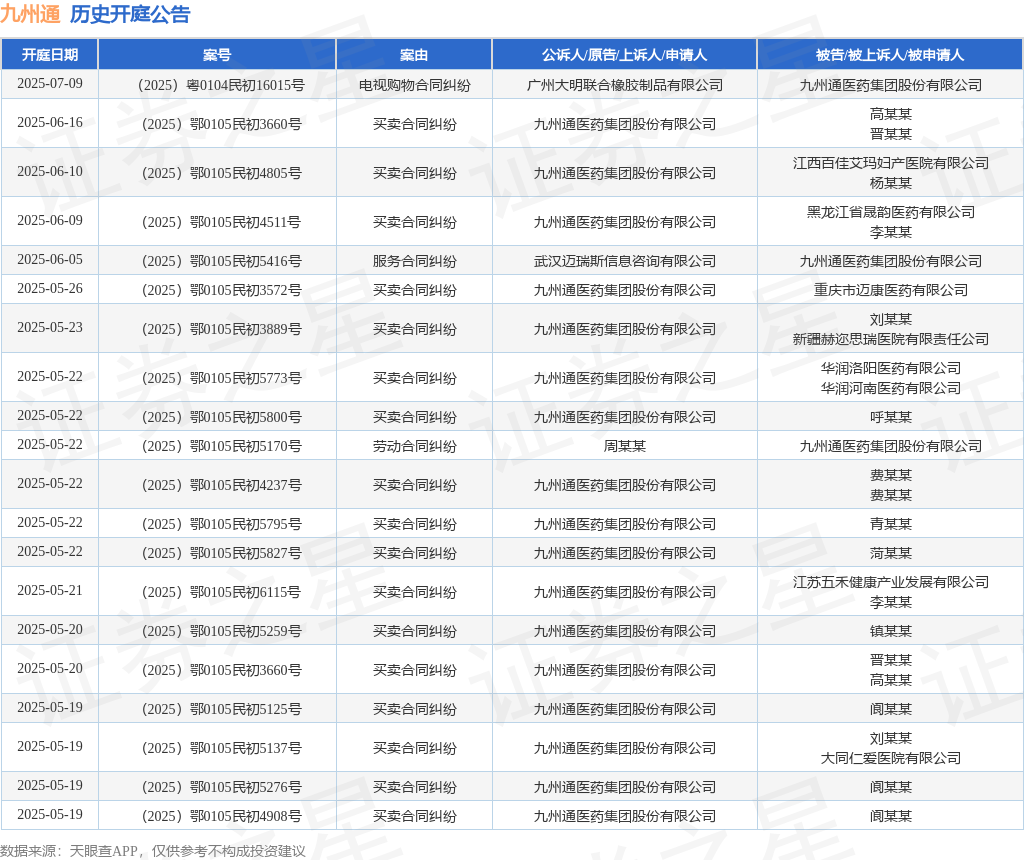The height and width of the screenshot is (860, 1024).
Task: Click 江西百佳艾玛妇产医院有限公司 defendant
Action: pos(891,163)
